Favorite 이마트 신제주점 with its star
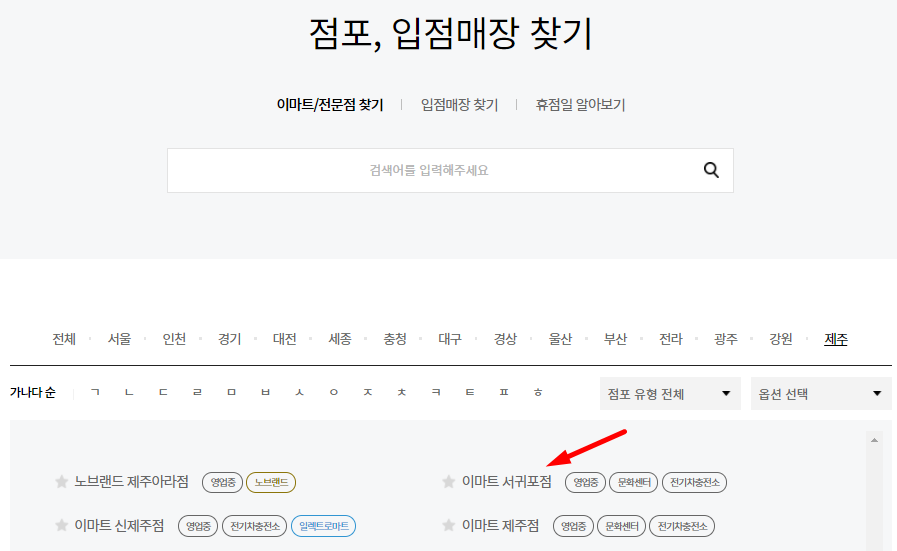The height and width of the screenshot is (551, 897). 61,525
